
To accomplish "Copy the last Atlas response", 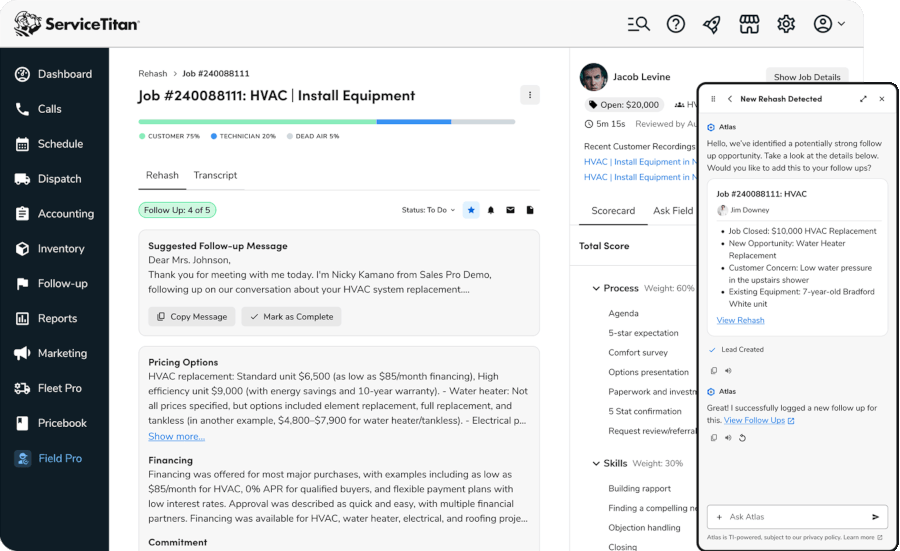I will click(713, 438).
